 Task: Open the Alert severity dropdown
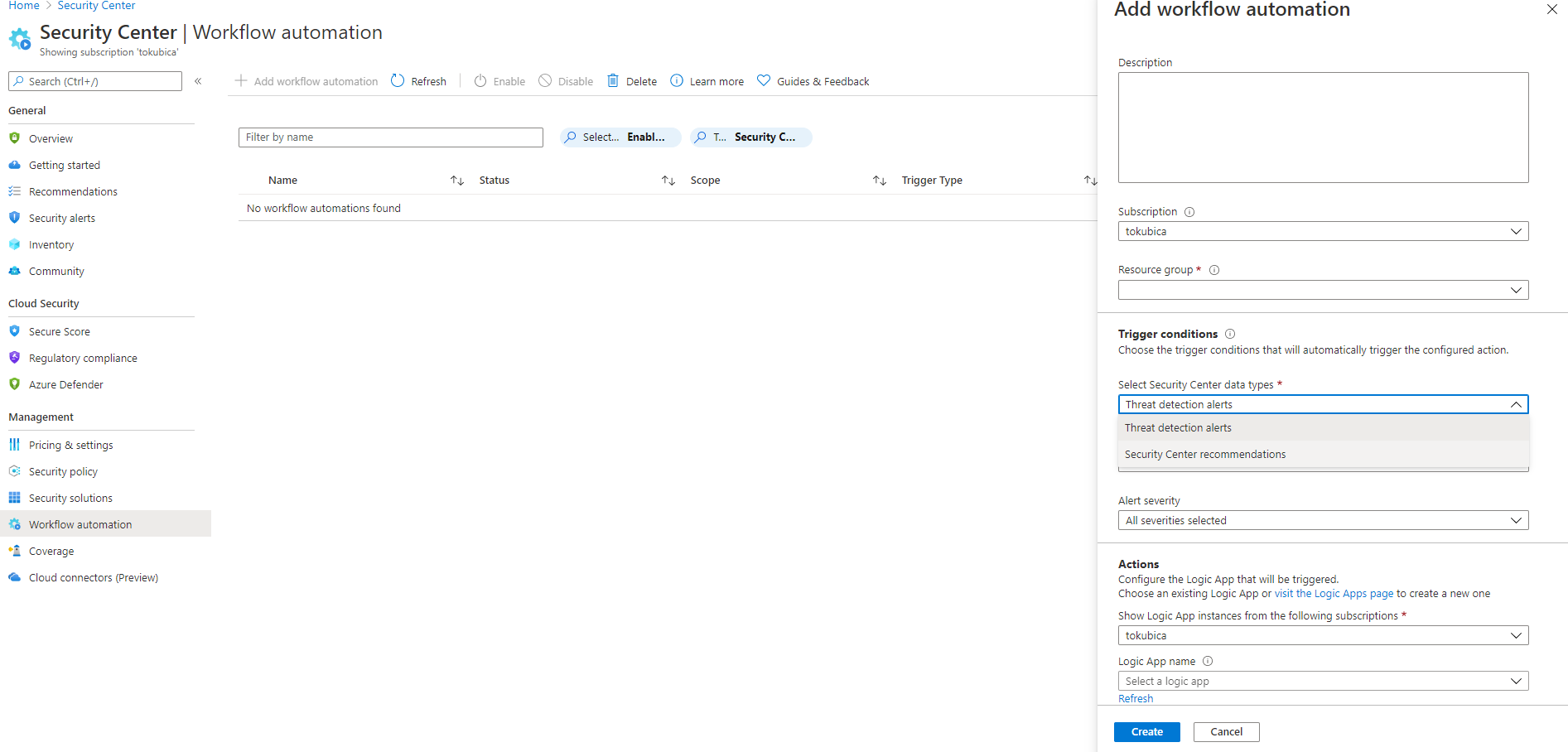pyautogui.click(x=1323, y=520)
